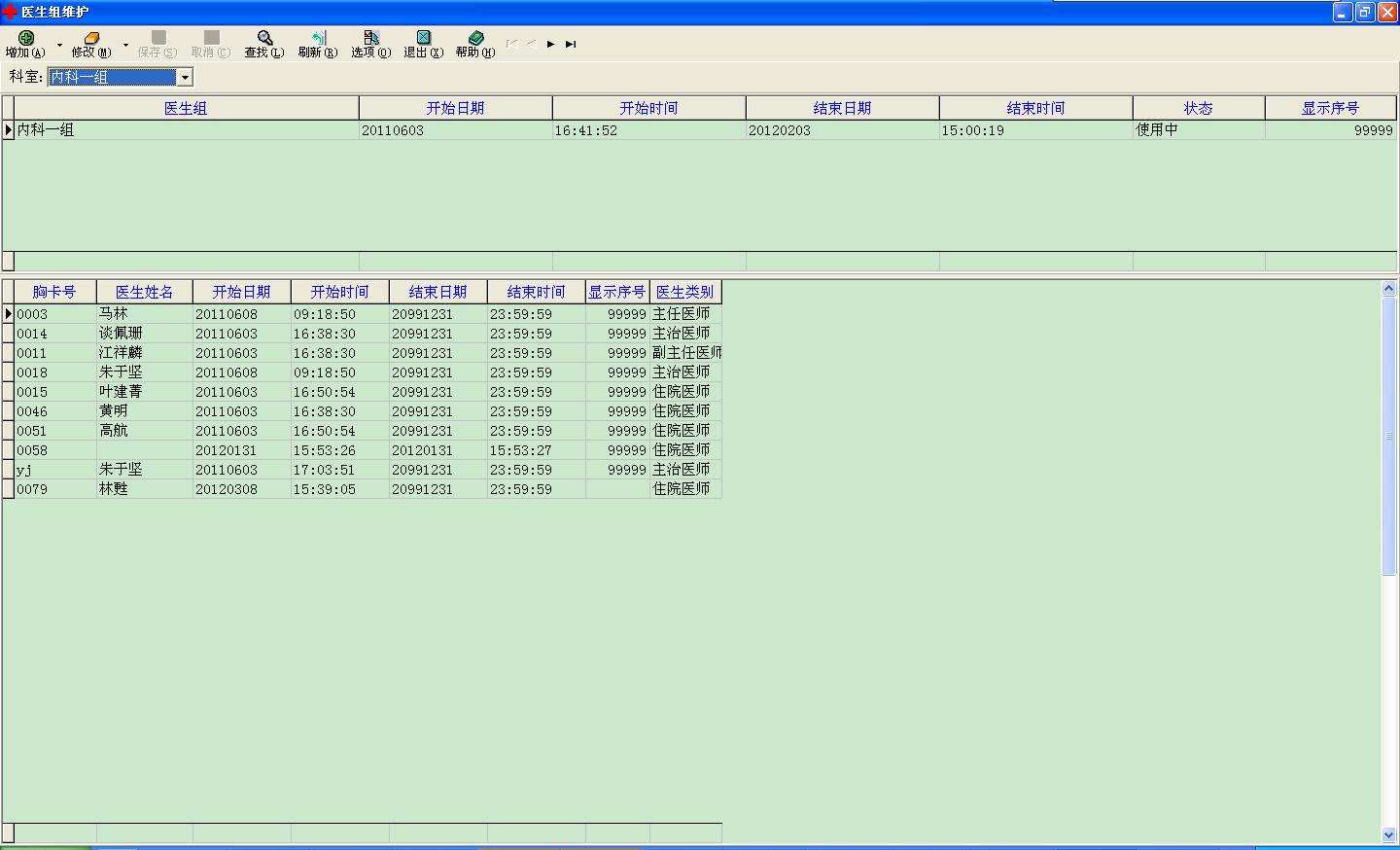This screenshot has height=850, width=1400.
Task: Expand the arrow next to 修改
Action: point(125,45)
